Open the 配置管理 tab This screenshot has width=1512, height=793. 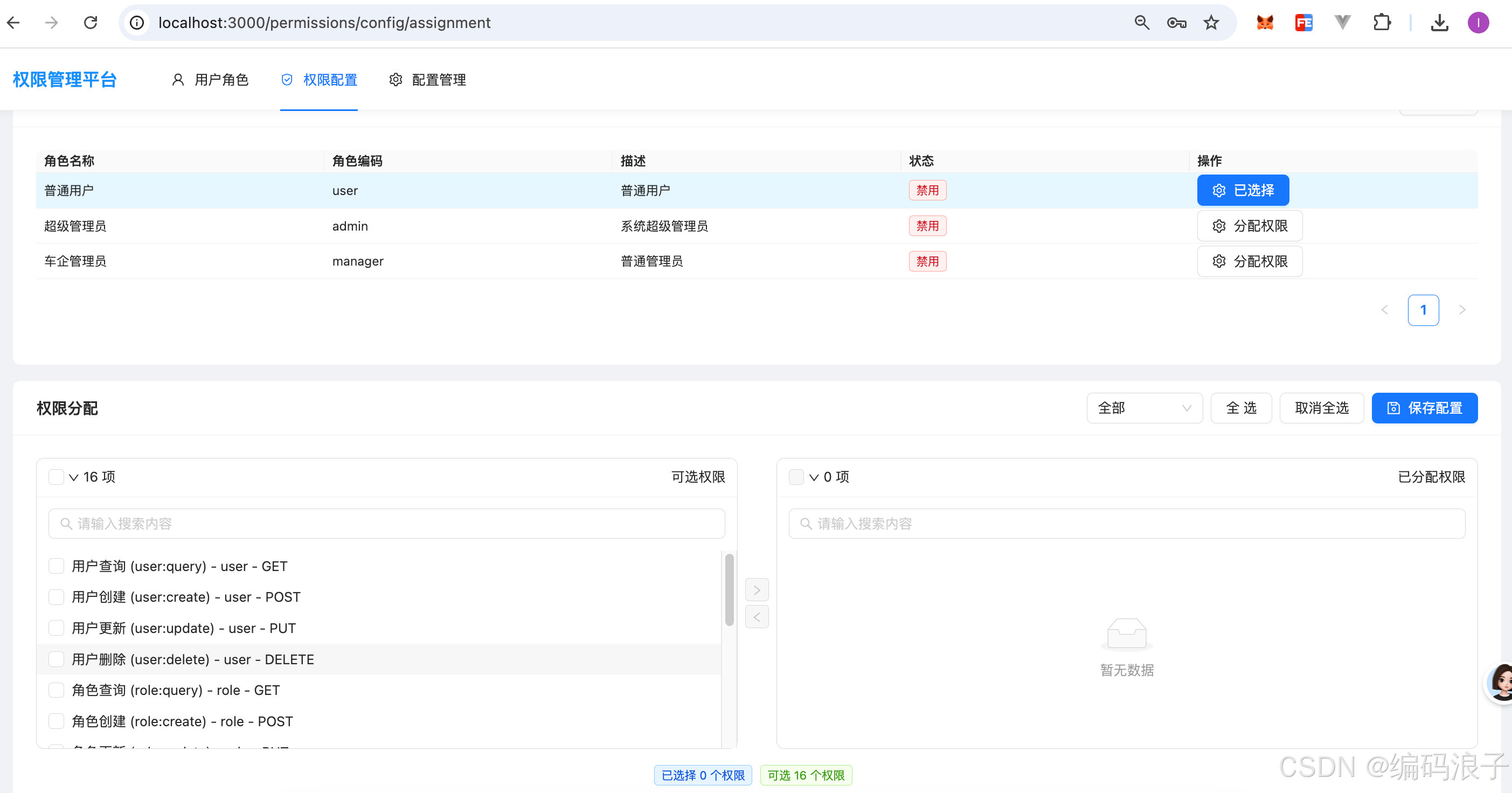tap(427, 80)
